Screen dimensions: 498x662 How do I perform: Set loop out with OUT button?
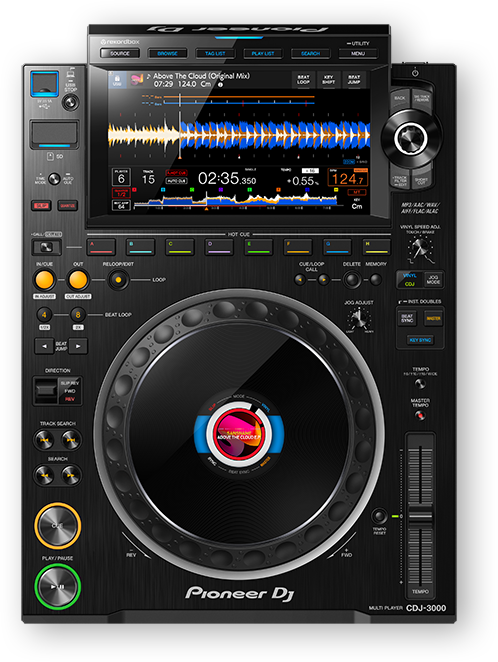click(x=78, y=279)
